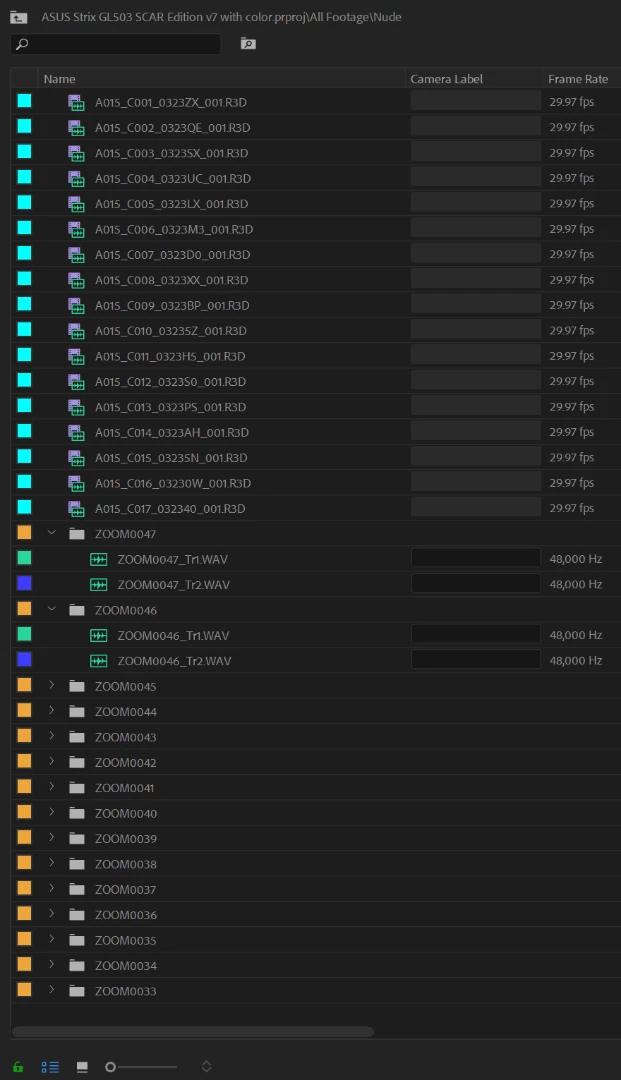Viewport: 621px width, 1080px height.
Task: Click the ZOOM0046 folder icon
Action: click(77, 610)
